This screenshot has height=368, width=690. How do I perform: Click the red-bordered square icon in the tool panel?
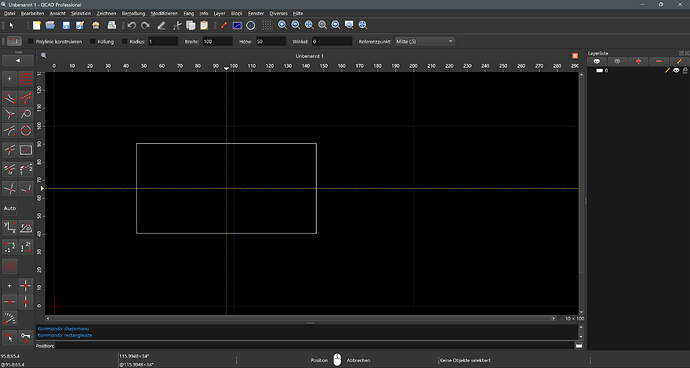[10, 266]
